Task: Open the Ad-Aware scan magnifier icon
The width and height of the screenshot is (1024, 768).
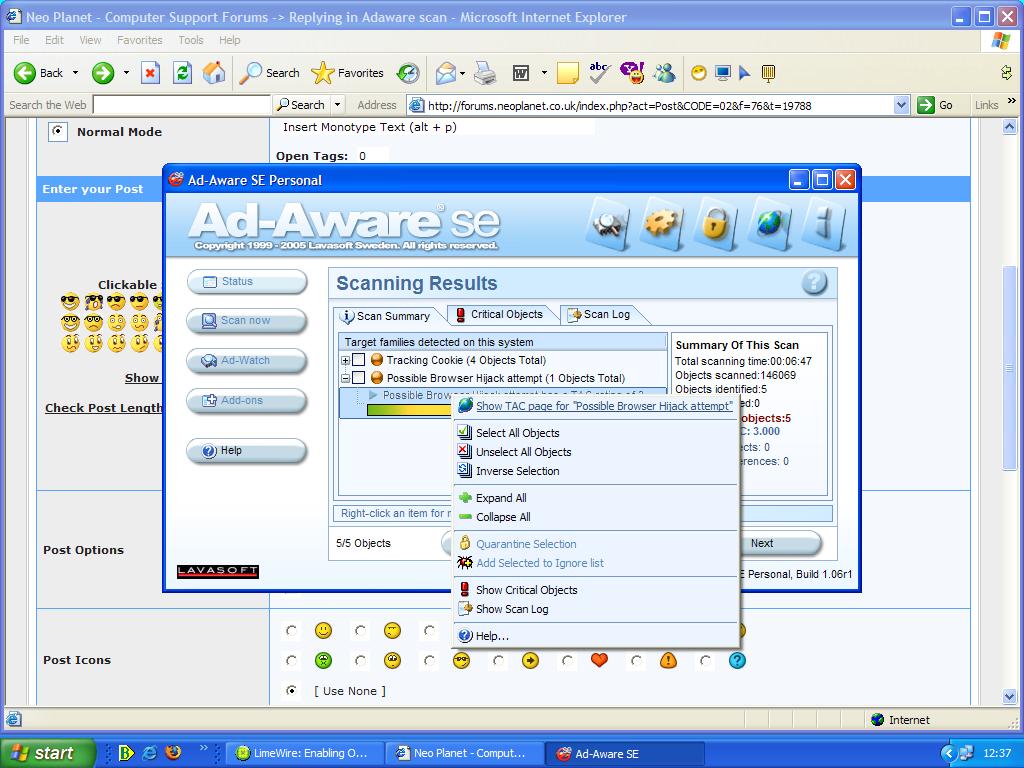Action: click(609, 225)
